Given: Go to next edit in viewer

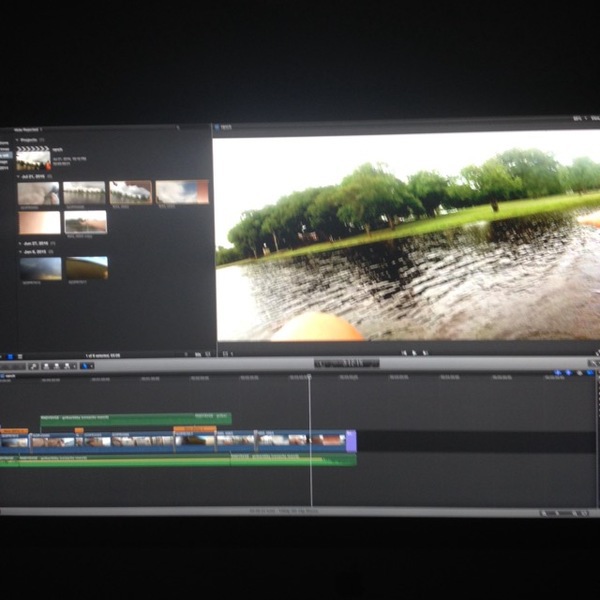Looking at the screenshot, I should [x=425, y=353].
